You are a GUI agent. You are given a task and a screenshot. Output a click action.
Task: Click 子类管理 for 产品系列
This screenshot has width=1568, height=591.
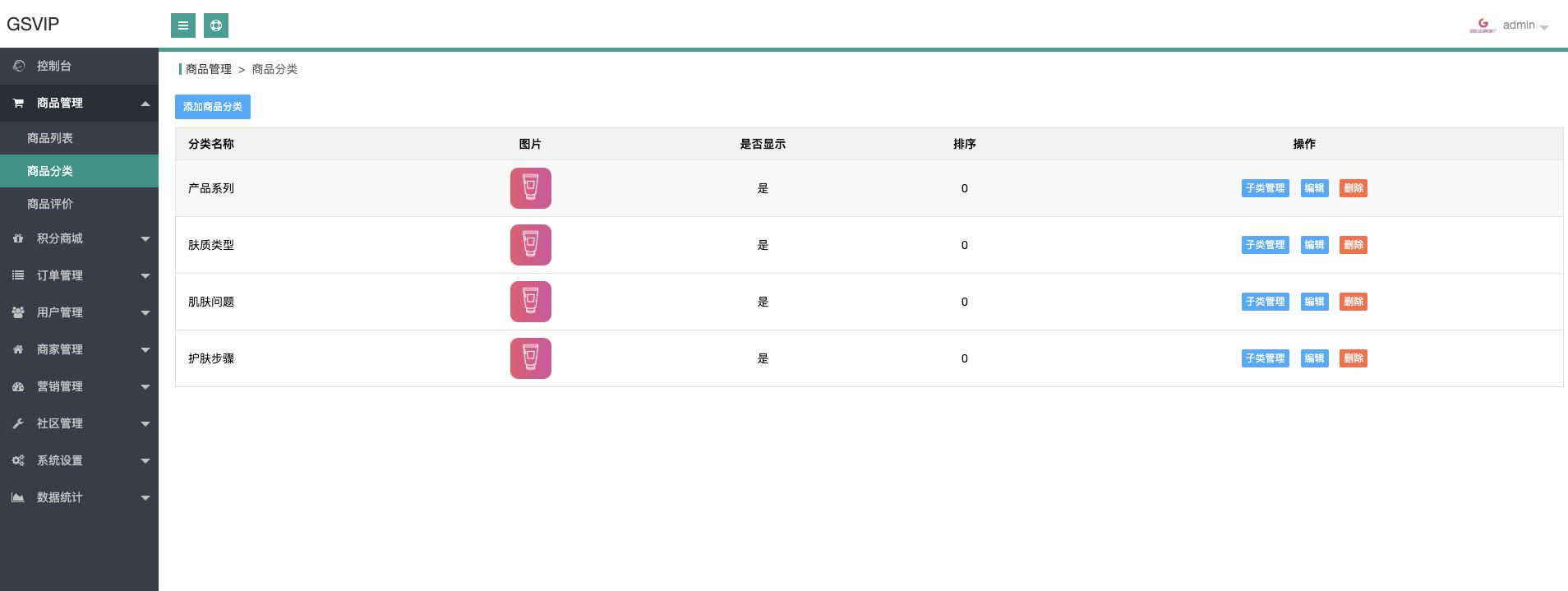(x=1265, y=188)
